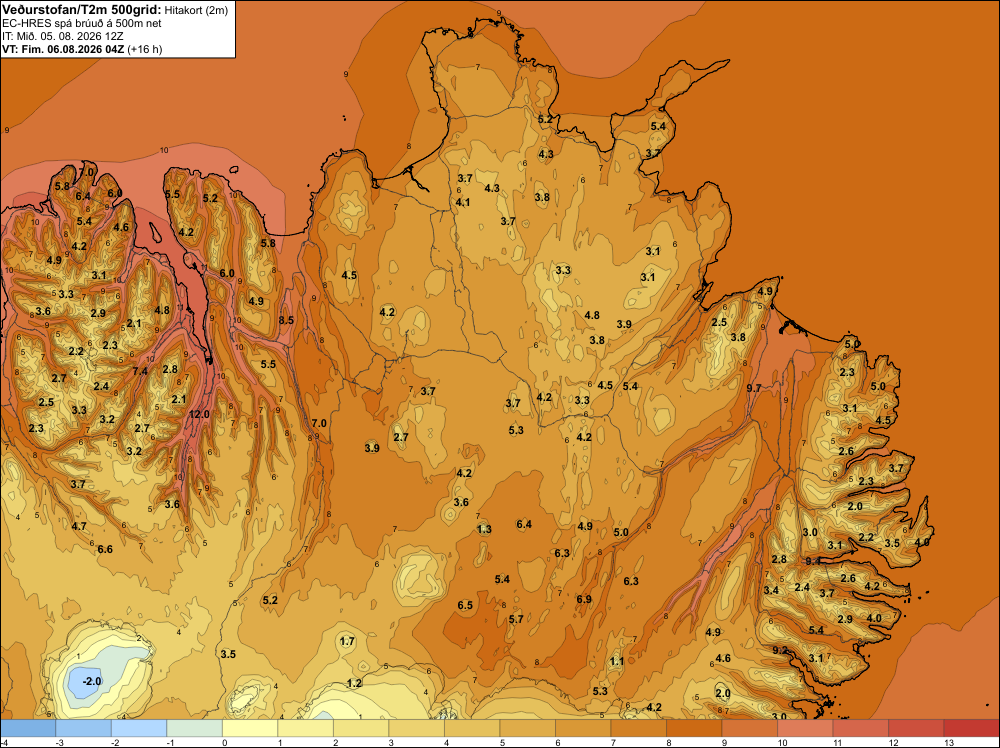1000x748 pixels.
Task: Select the 1.3 temperature label
Action: coord(484,529)
